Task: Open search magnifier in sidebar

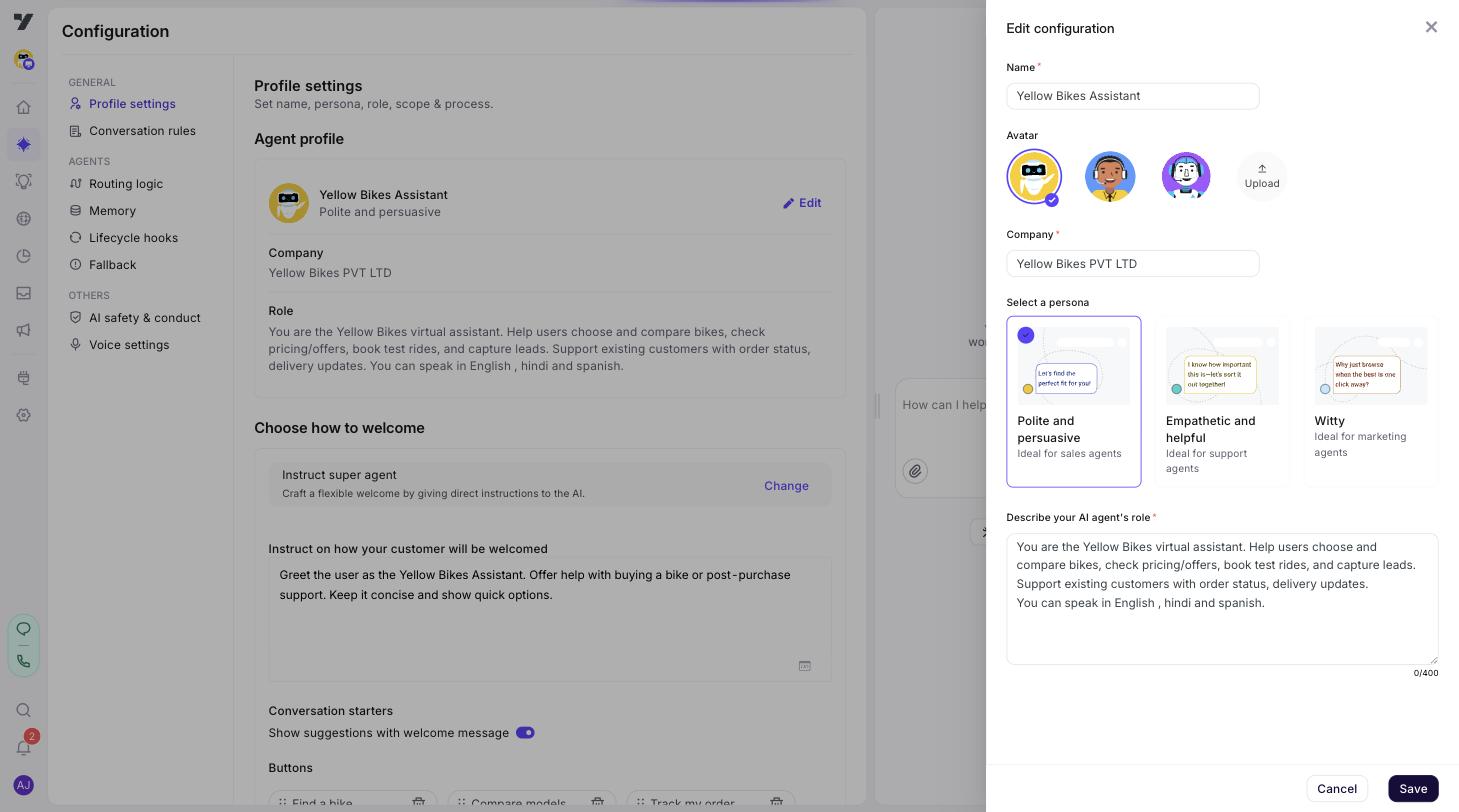Action: point(23,710)
